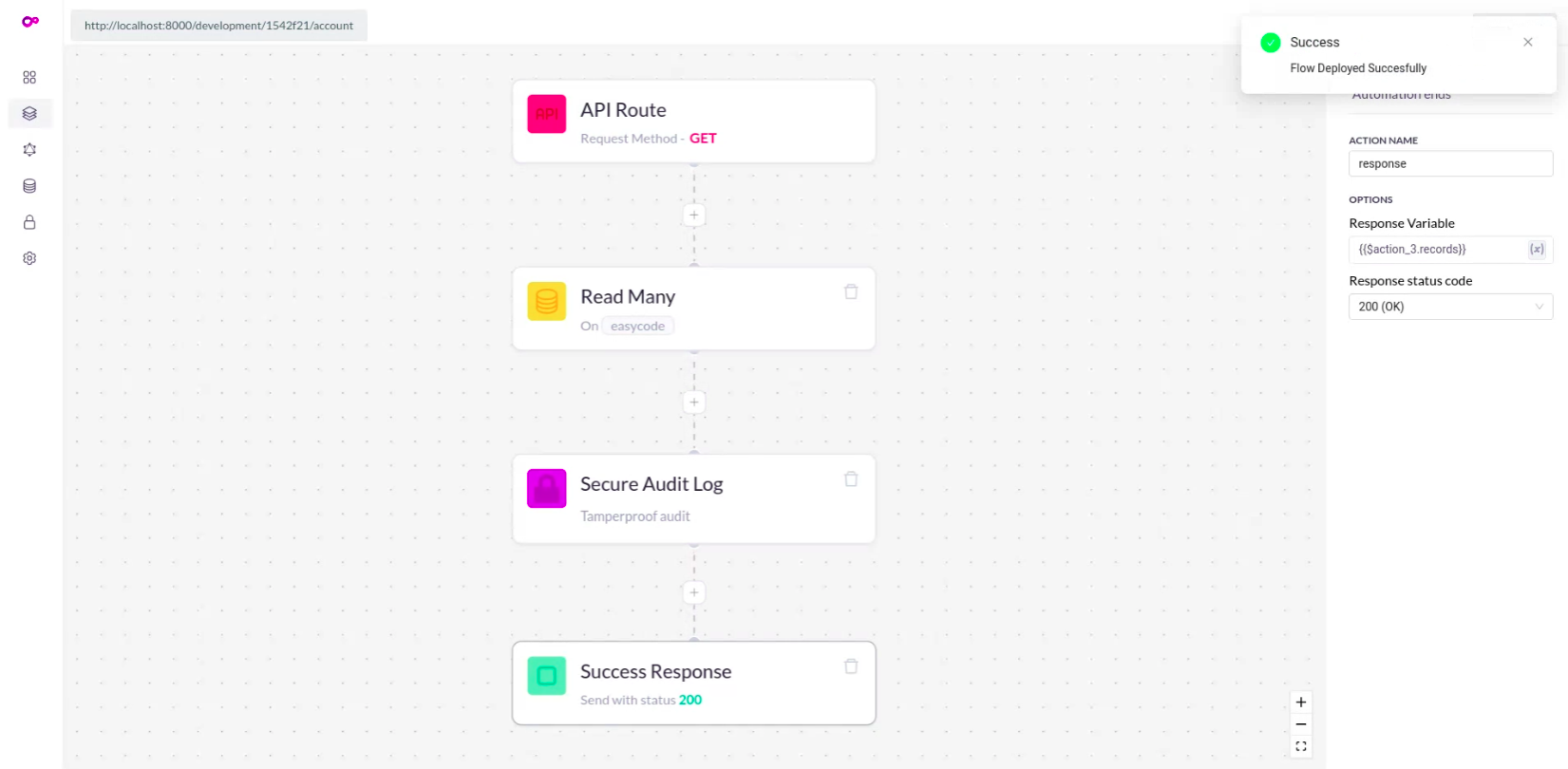
Task: Add step above Success Response node
Action: [694, 592]
